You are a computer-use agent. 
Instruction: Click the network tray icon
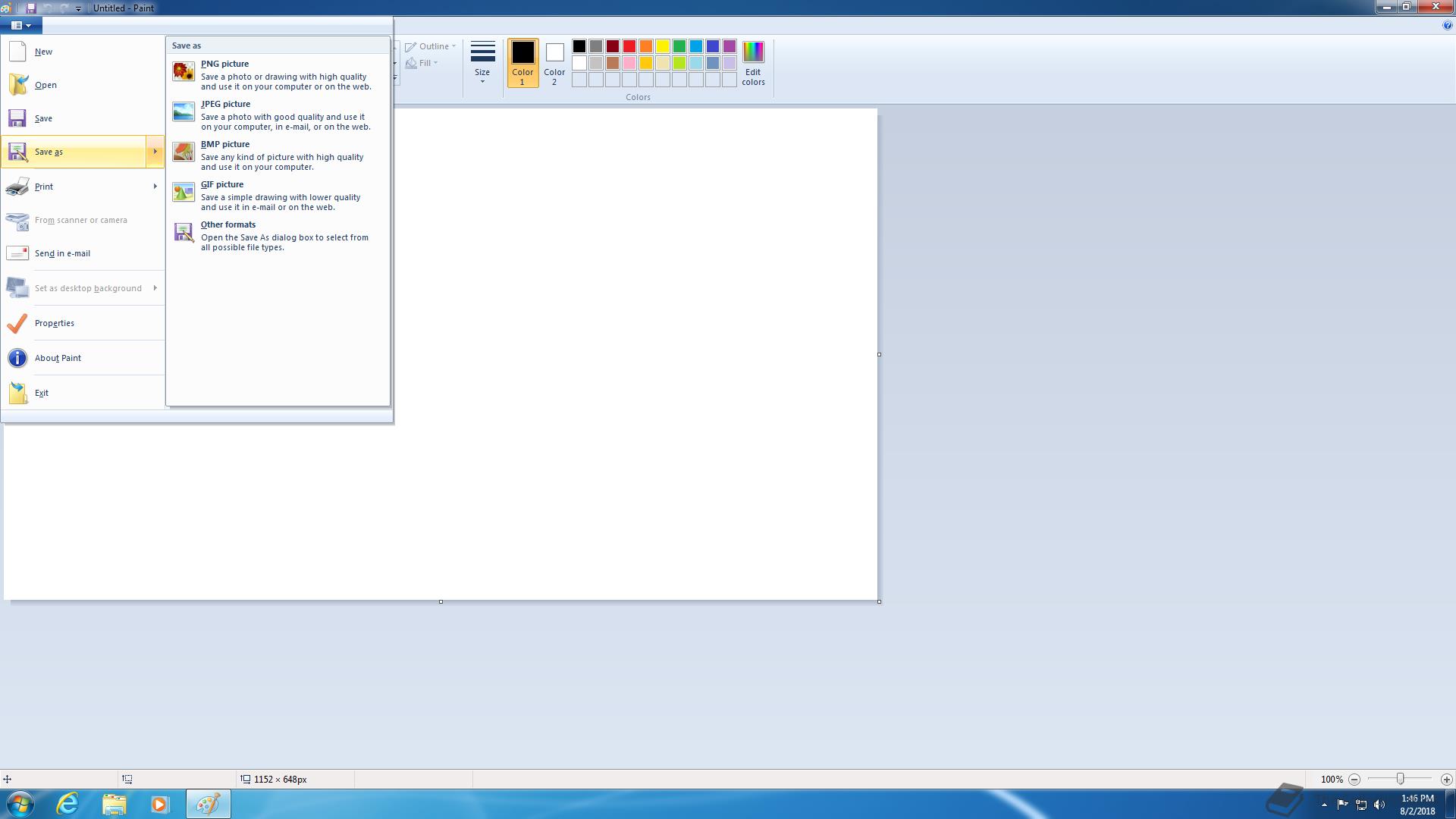[x=1361, y=805]
